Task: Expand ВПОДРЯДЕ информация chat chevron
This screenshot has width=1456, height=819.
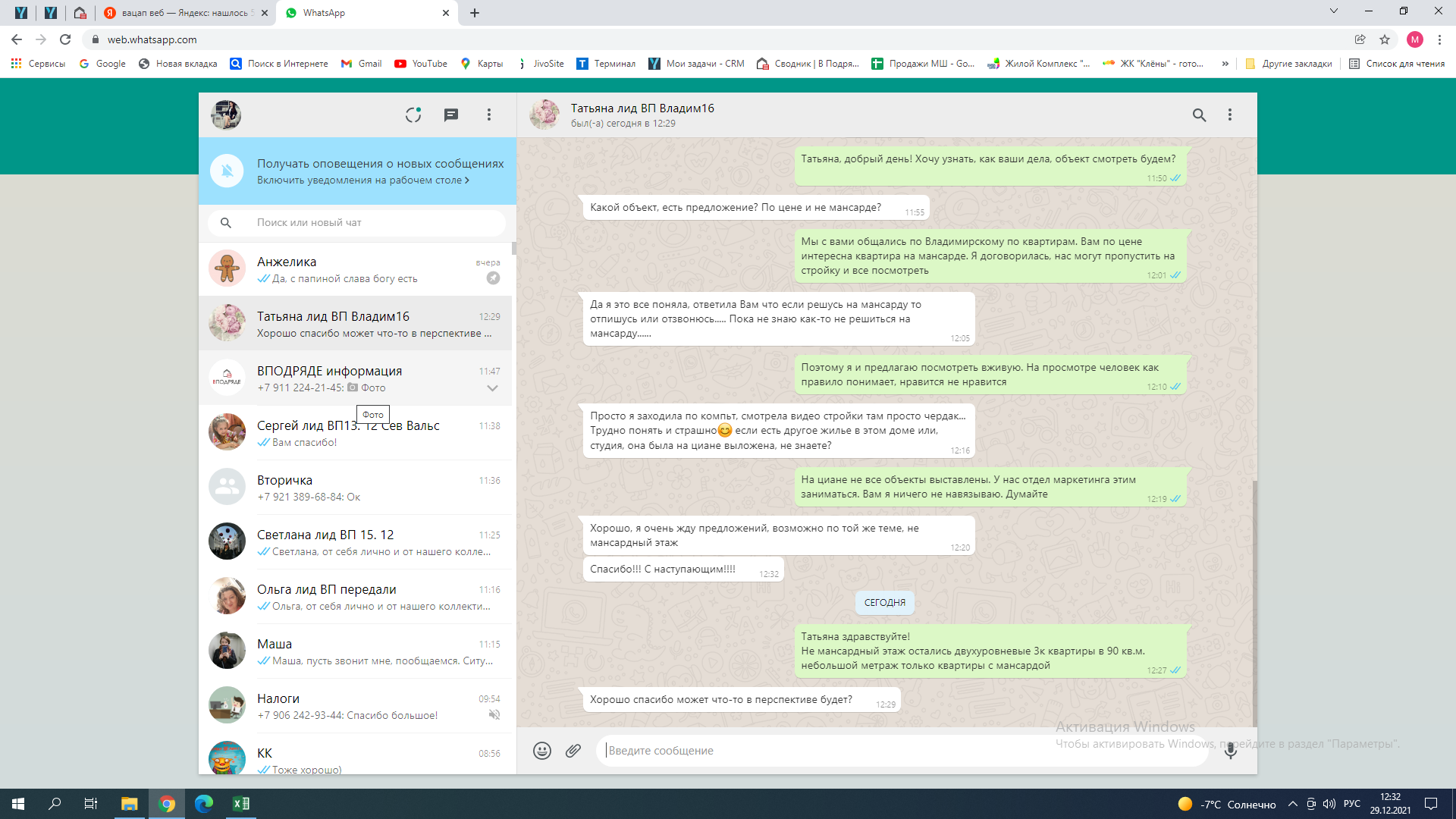Action: 492,388
